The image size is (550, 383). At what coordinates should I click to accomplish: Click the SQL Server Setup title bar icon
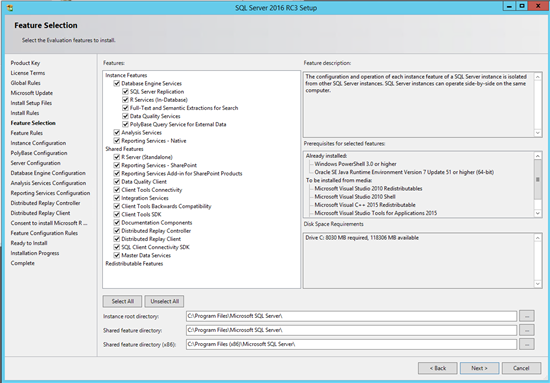pos(10,8)
